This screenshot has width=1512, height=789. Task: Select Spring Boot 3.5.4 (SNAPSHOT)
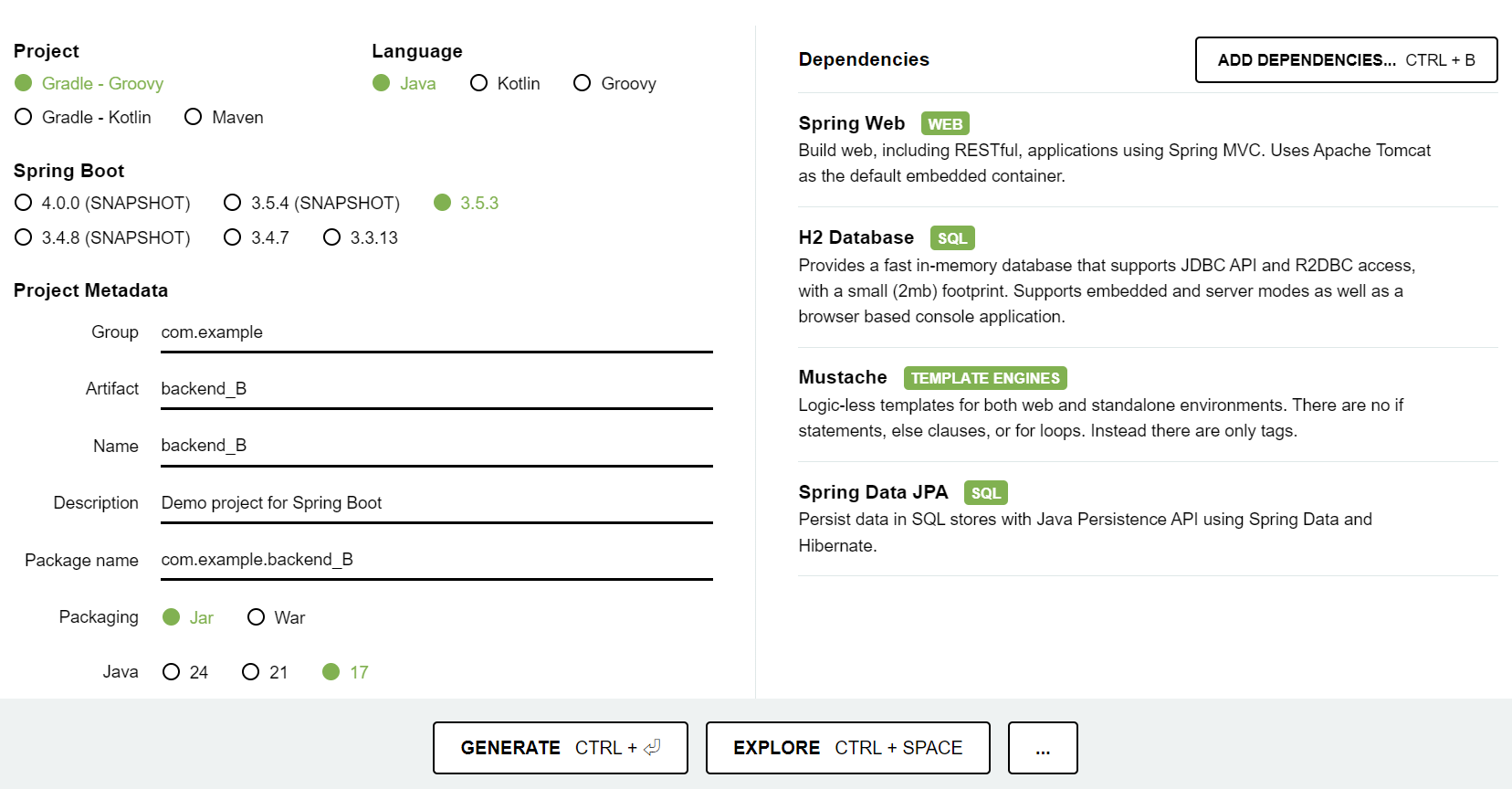(x=311, y=203)
